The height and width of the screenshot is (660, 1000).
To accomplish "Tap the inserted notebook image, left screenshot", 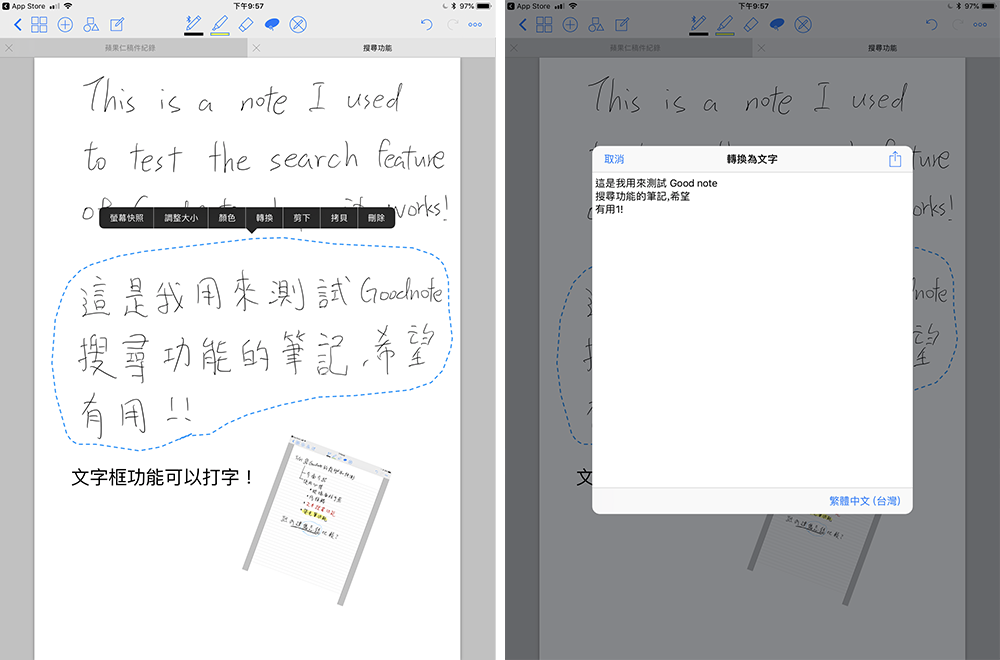I will point(317,521).
